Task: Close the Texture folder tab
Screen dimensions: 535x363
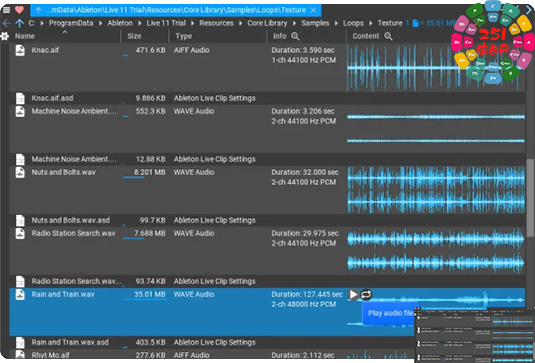Action: 313,11
